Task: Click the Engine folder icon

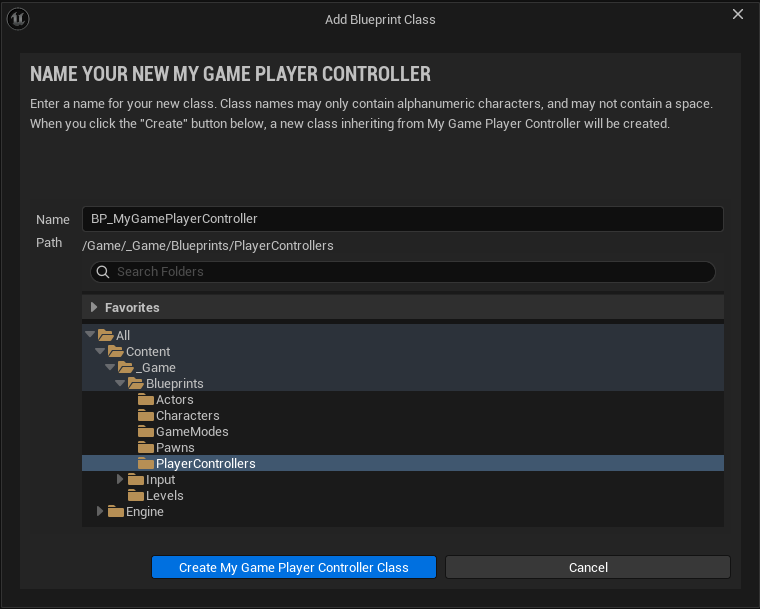Action: click(x=116, y=512)
